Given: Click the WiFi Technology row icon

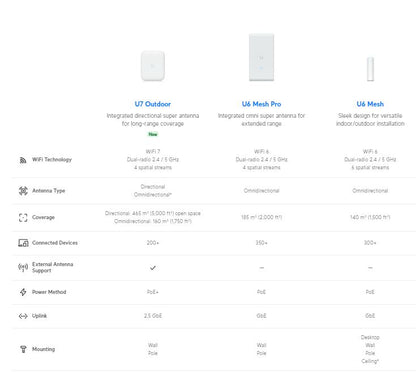Looking at the screenshot, I should point(23,160).
